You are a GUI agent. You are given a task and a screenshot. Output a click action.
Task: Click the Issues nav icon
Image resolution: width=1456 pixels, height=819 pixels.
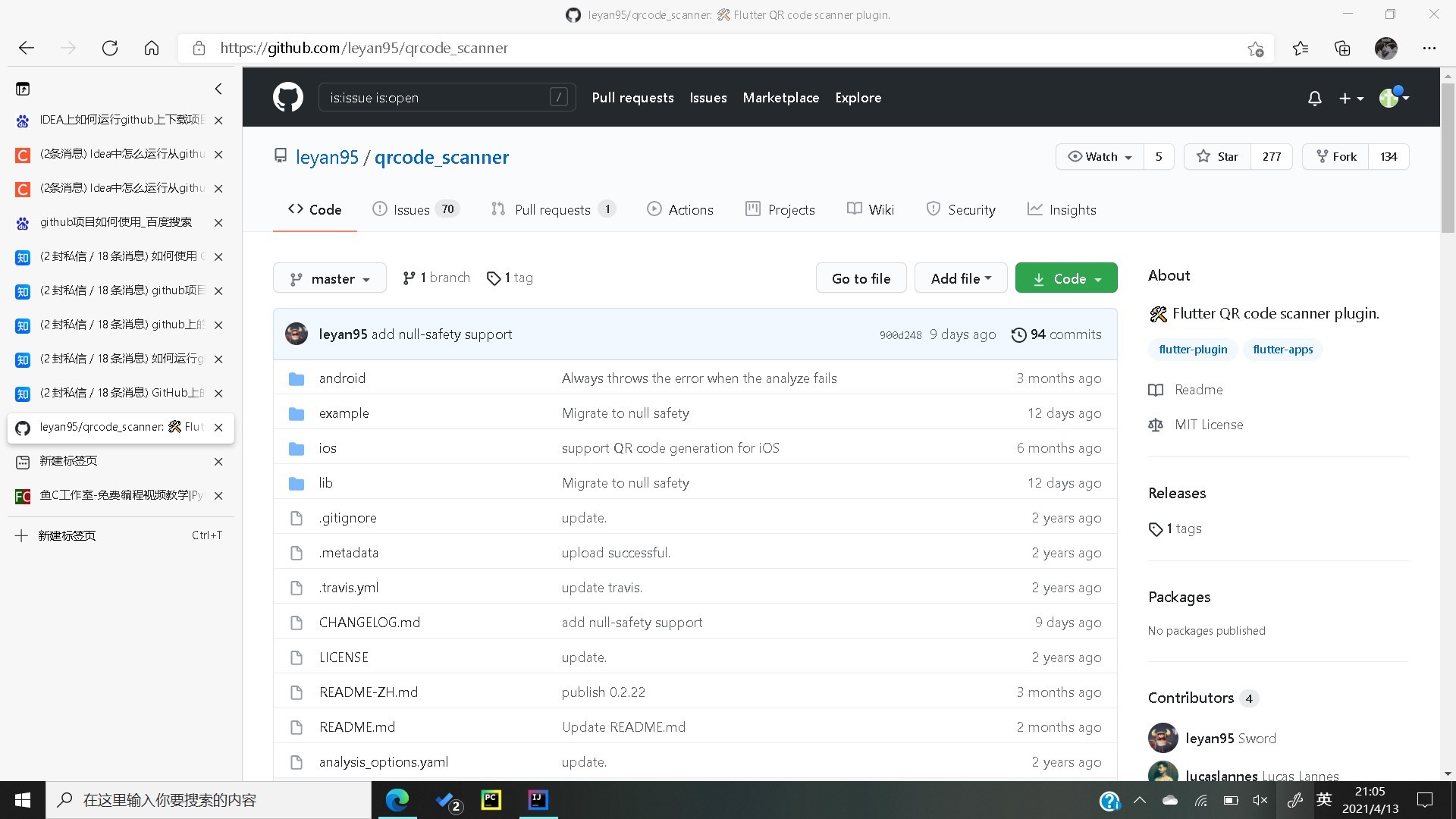click(383, 210)
